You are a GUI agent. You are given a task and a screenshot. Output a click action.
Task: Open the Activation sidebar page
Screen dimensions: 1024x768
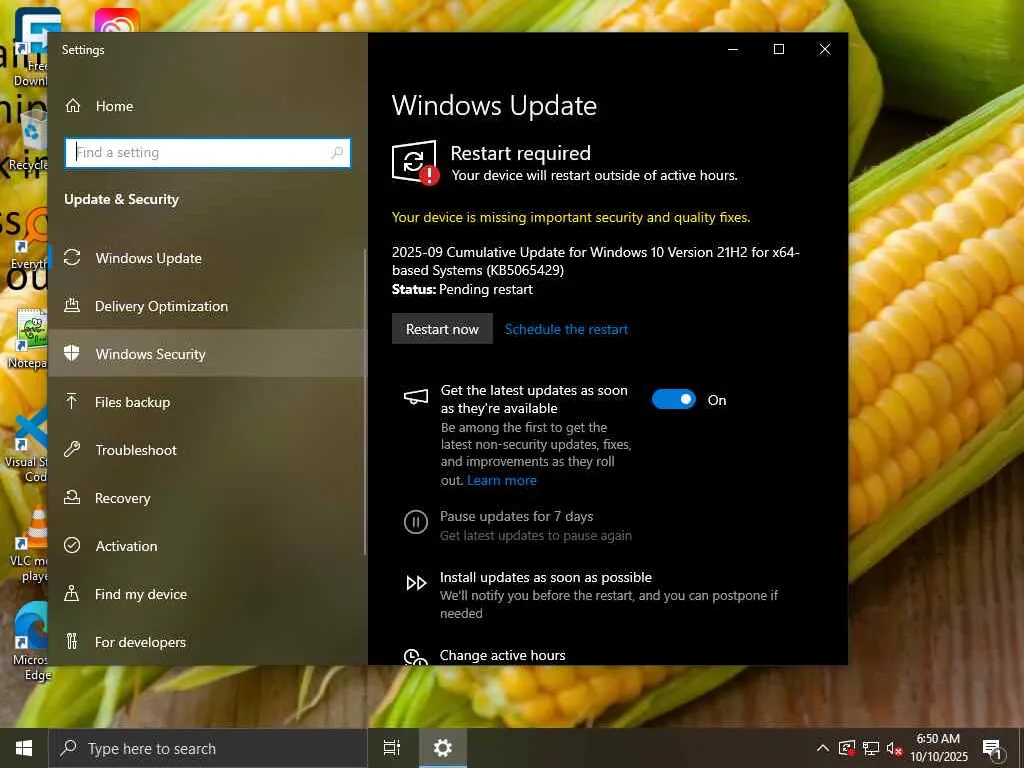pos(206,545)
